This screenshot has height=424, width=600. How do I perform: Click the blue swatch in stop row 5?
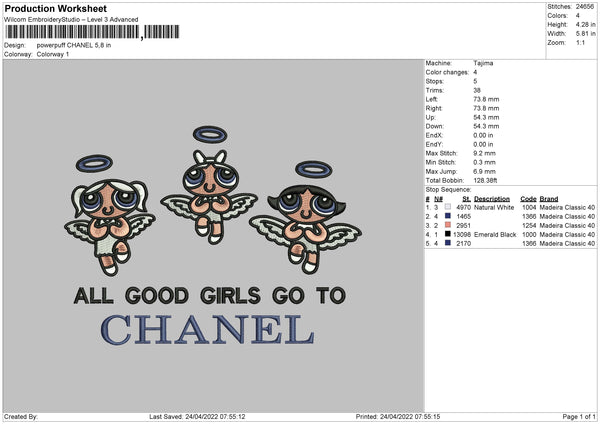point(448,243)
